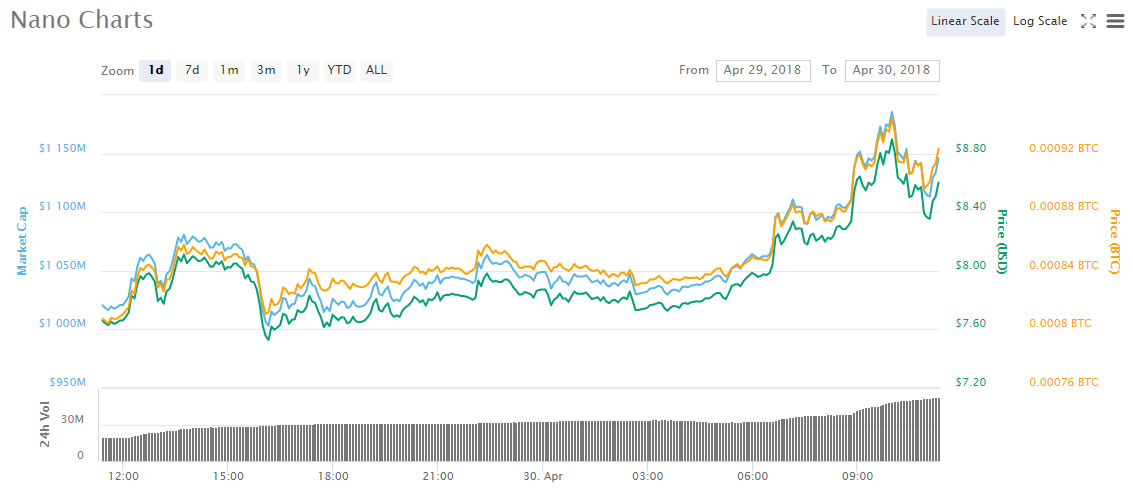This screenshot has height=498, width=1133.
Task: Choose the YTD zoom option
Action: [x=340, y=70]
